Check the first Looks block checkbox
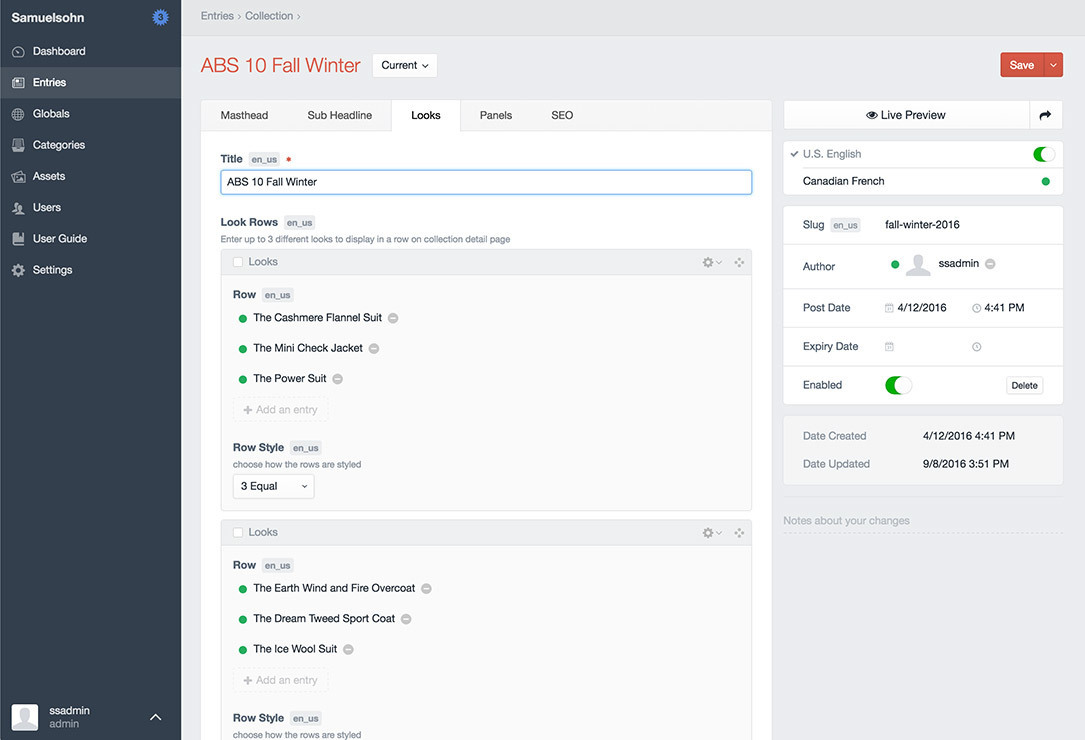Image resolution: width=1085 pixels, height=740 pixels. coord(238,262)
